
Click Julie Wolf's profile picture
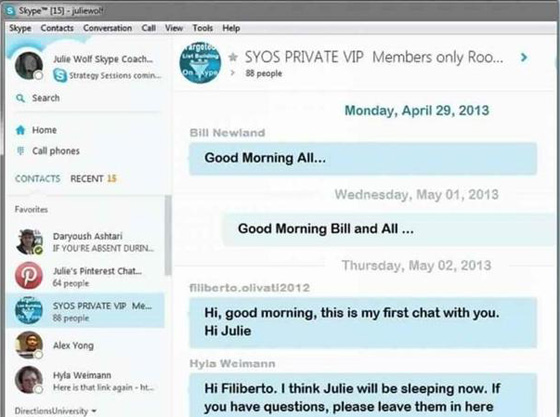coord(29,66)
